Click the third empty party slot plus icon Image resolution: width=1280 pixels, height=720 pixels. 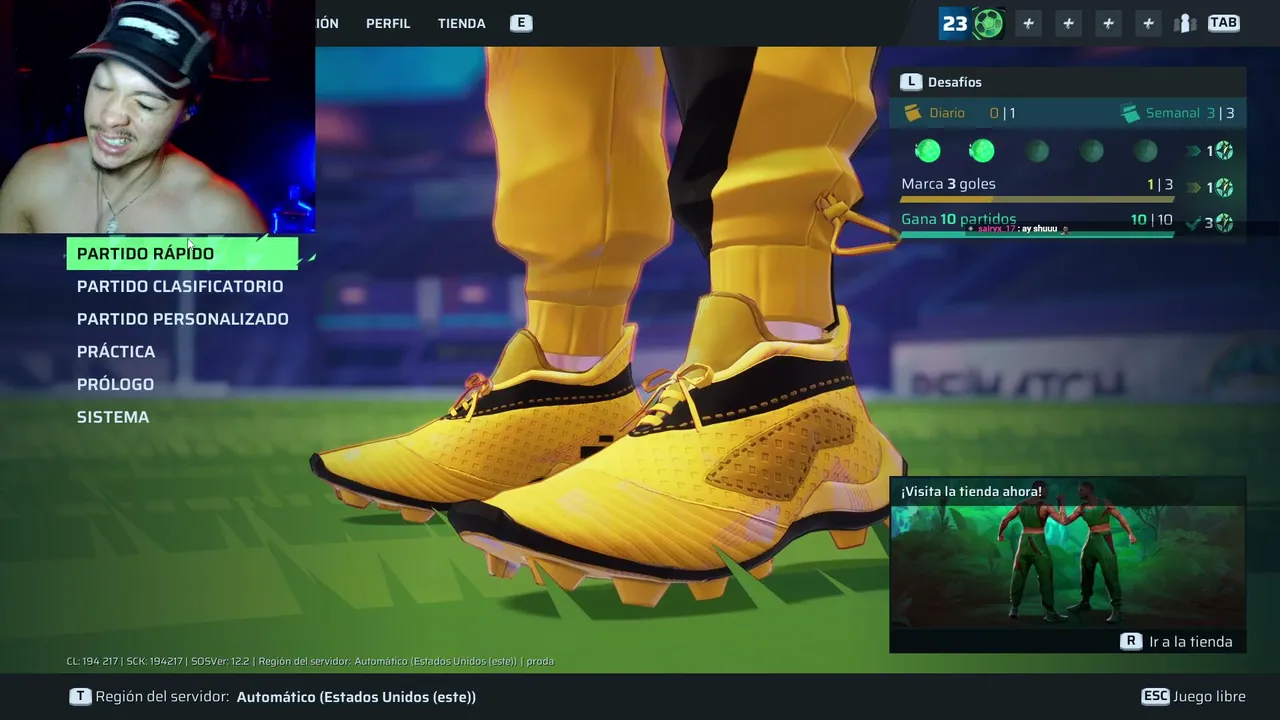tap(1108, 23)
